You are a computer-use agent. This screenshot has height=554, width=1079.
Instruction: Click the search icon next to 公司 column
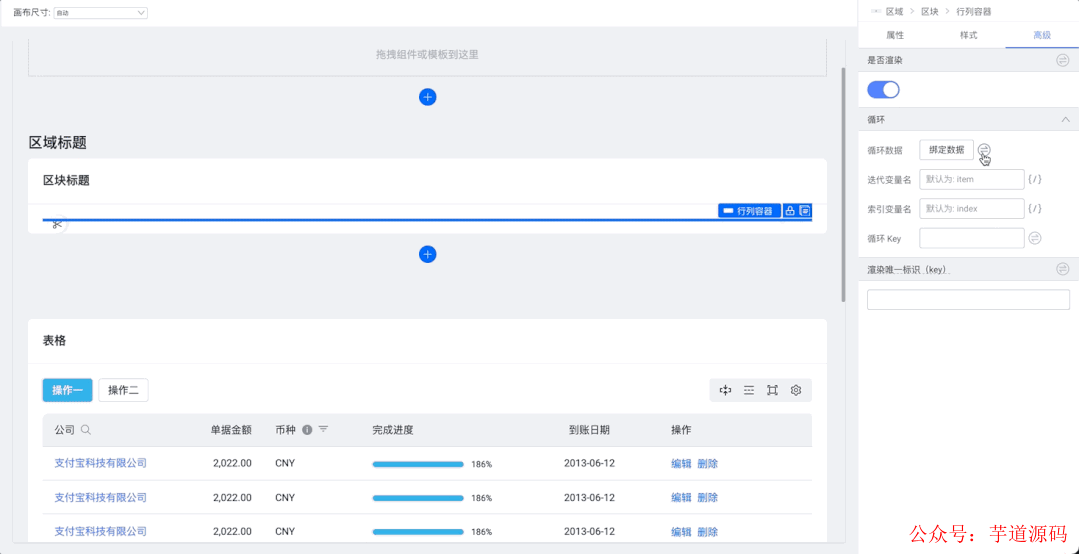[x=86, y=429]
